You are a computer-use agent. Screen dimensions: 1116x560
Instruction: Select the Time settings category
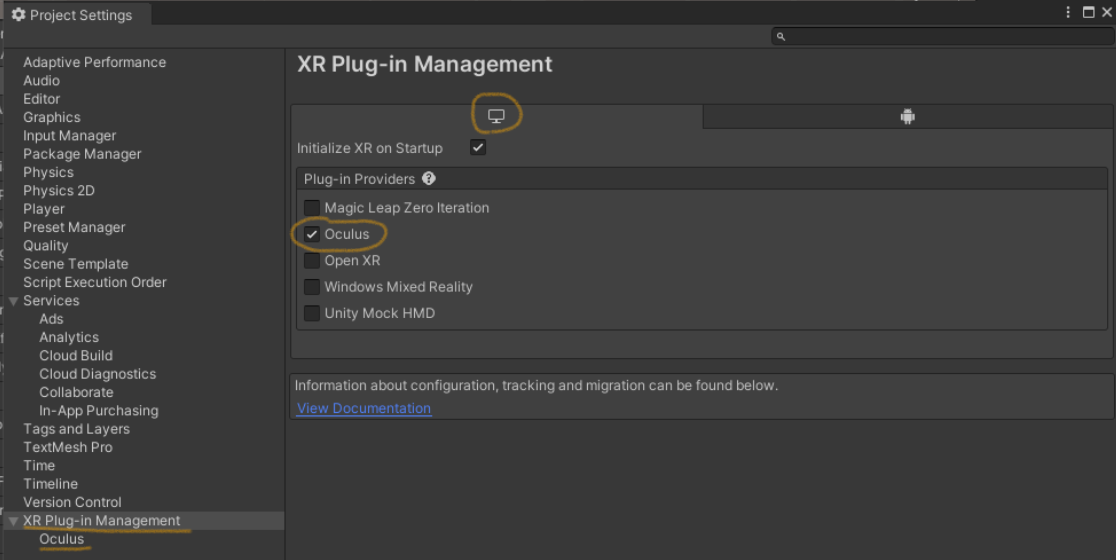[39, 466]
